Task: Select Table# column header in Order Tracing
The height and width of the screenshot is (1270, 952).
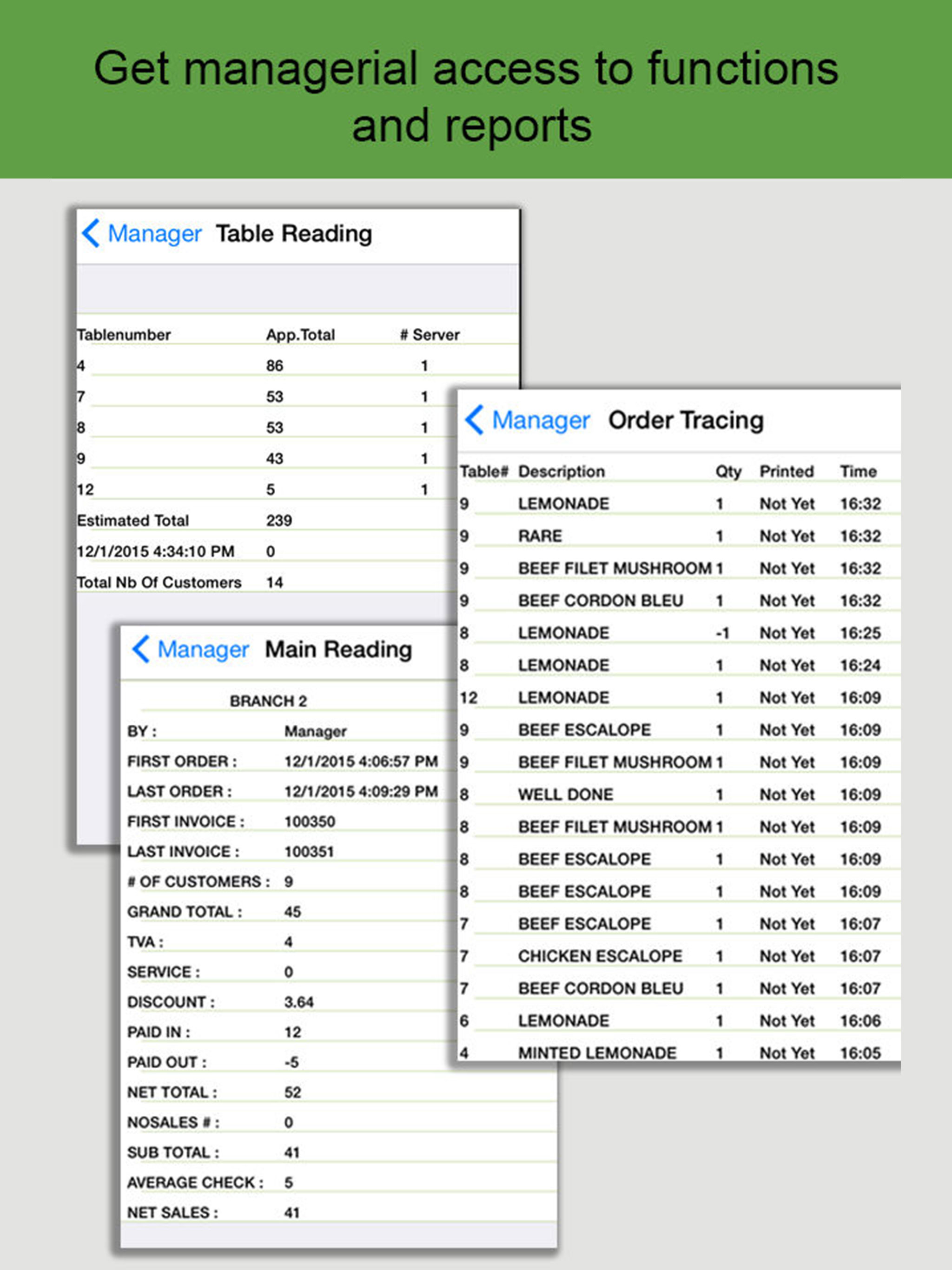Action: (x=484, y=471)
